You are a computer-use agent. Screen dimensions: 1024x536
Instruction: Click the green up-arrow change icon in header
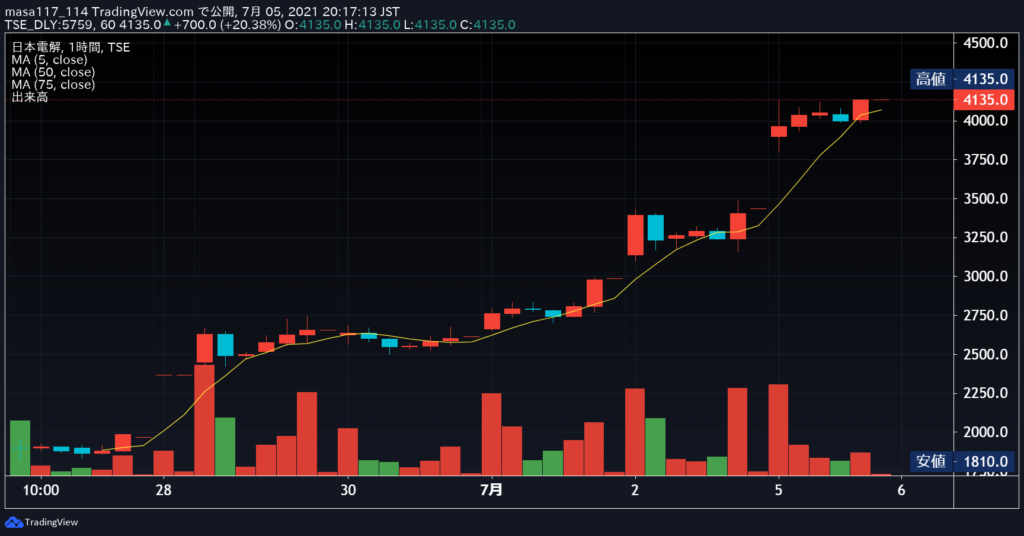pyautogui.click(x=167, y=23)
